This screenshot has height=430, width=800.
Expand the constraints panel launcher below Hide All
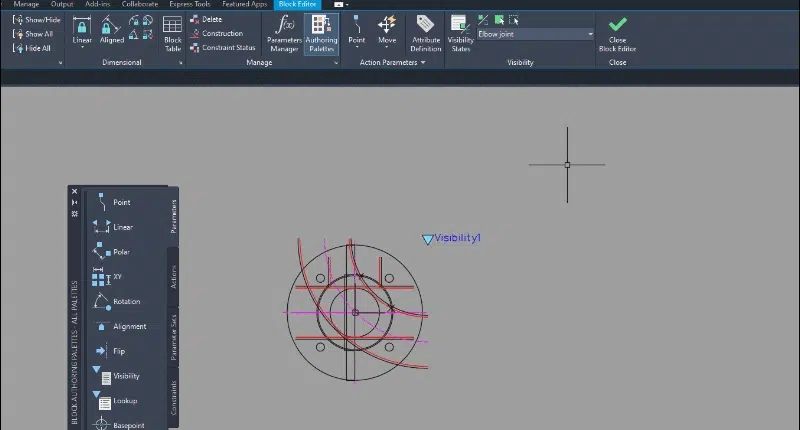[x=60, y=63]
